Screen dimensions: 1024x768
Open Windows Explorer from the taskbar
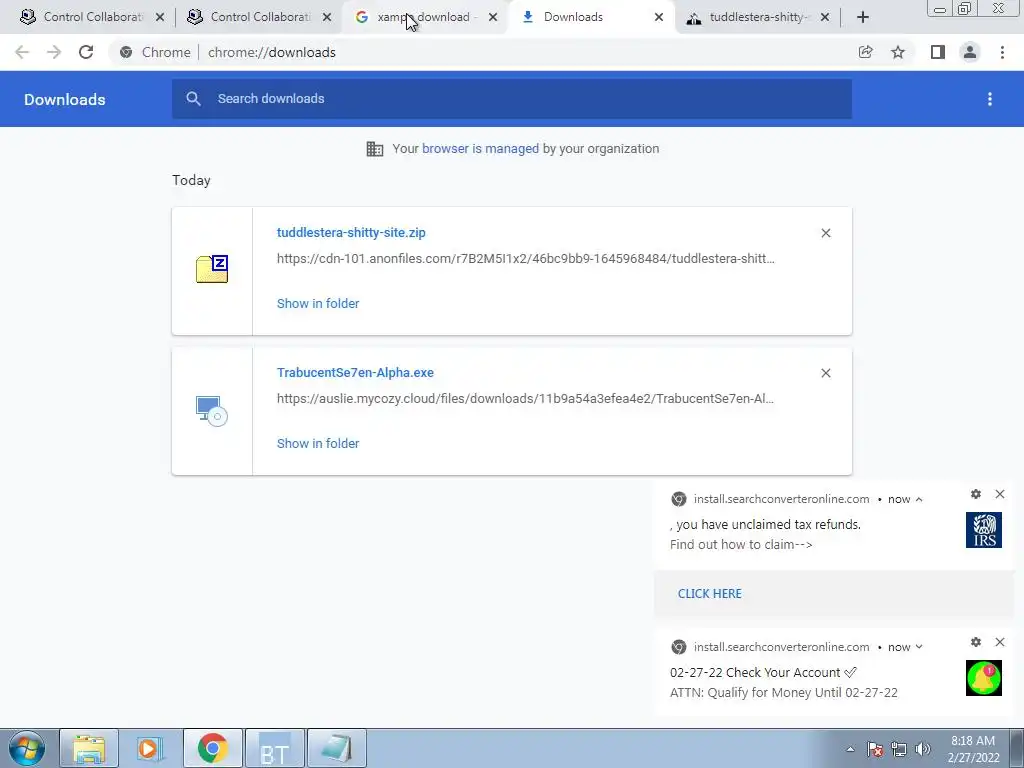tap(89, 748)
